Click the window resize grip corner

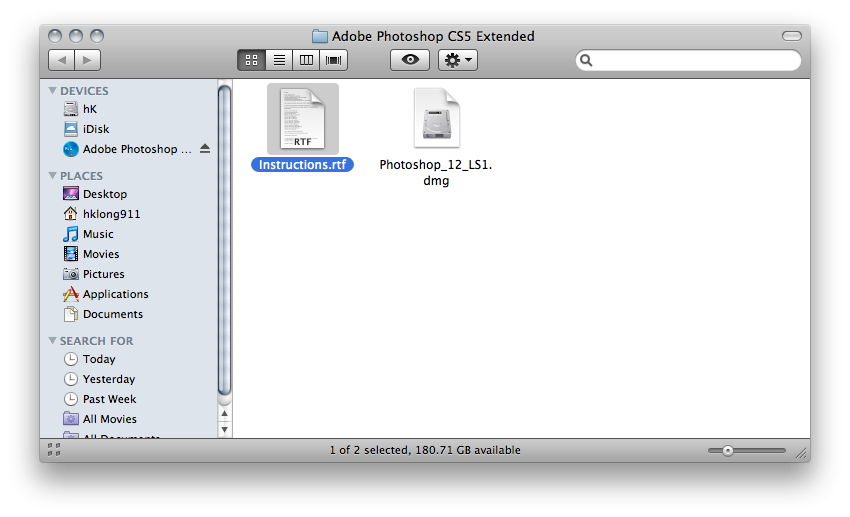(x=801, y=453)
